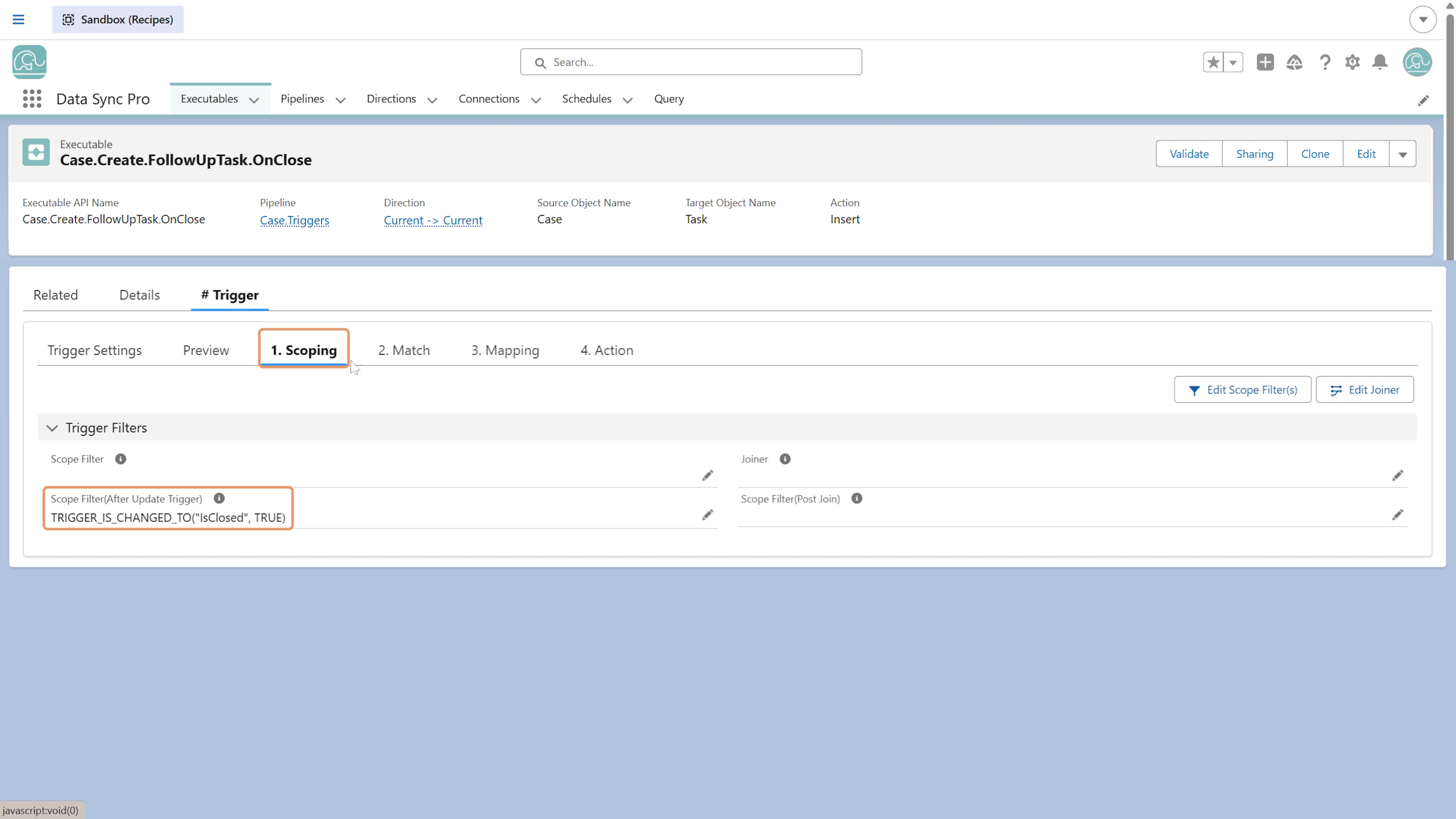Image resolution: width=1456 pixels, height=819 pixels.
Task: Click the Connections nav tab label
Action: pos(488,99)
